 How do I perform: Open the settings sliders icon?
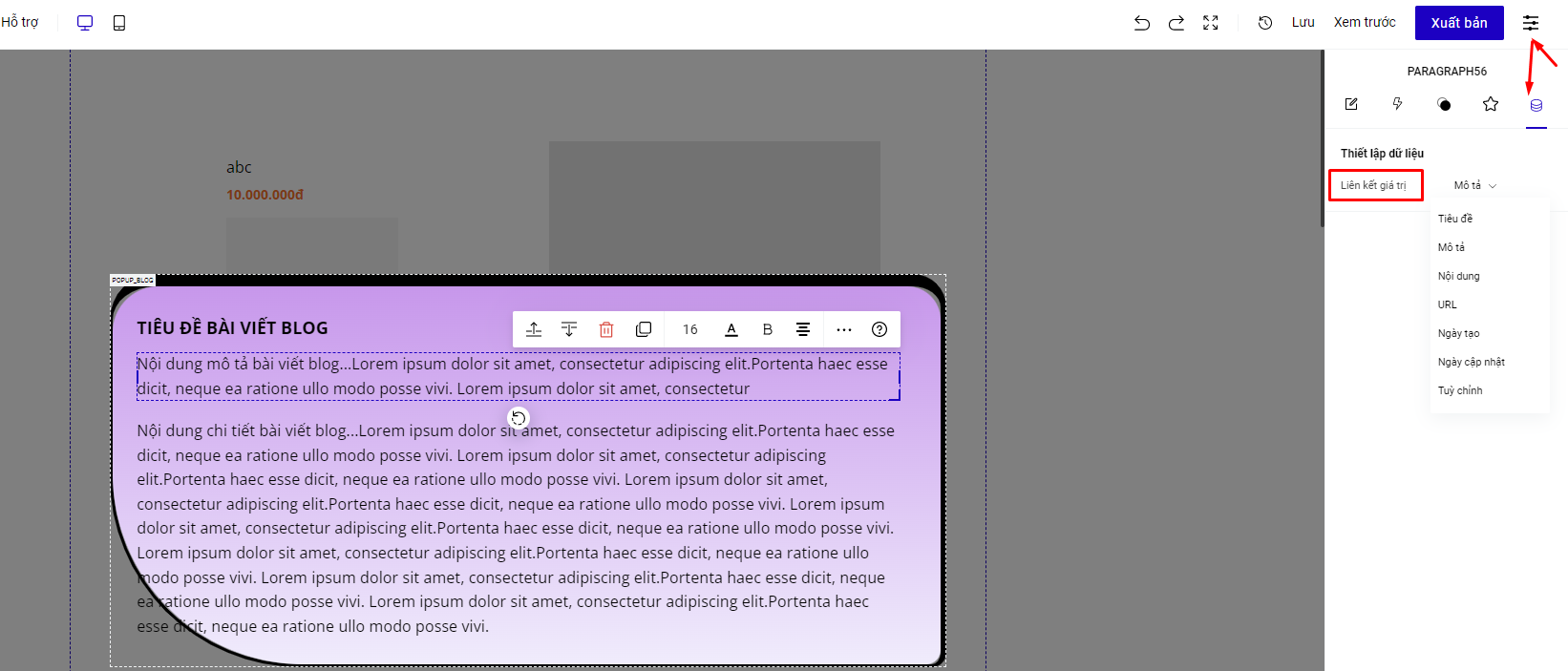pyautogui.click(x=1531, y=23)
